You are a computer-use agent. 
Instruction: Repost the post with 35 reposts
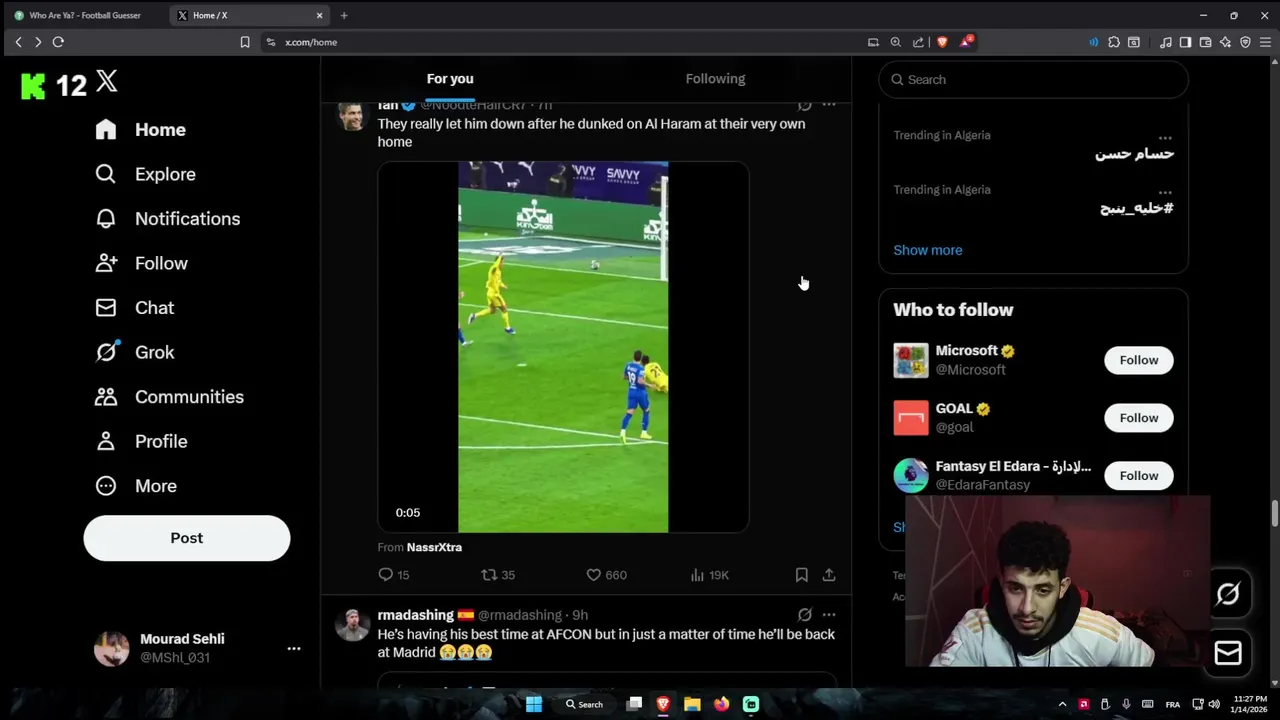pyautogui.click(x=498, y=575)
